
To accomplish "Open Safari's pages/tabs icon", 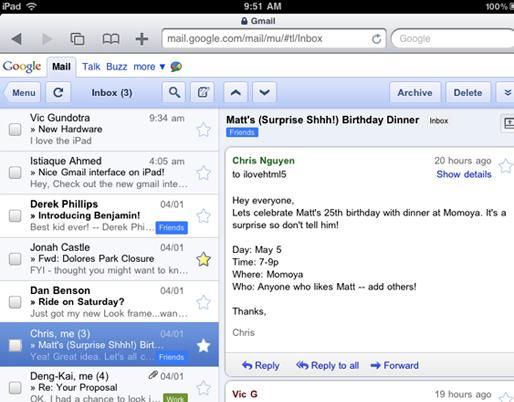I will point(77,39).
